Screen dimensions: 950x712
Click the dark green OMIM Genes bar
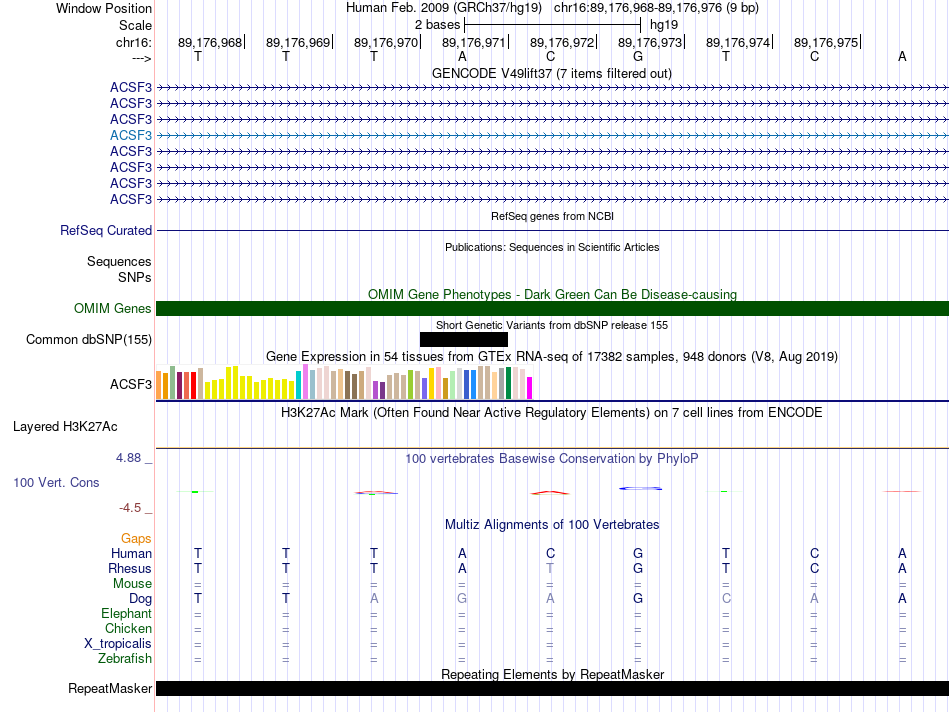coord(552,309)
